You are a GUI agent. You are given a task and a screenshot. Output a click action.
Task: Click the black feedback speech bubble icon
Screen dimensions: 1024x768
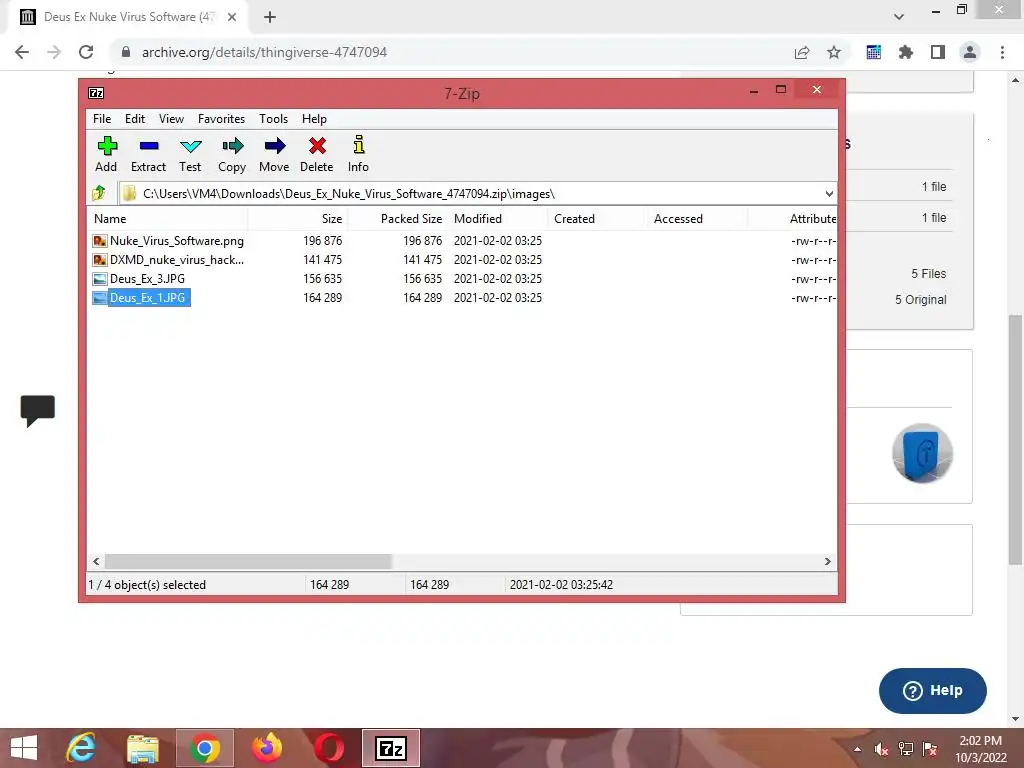(38, 411)
